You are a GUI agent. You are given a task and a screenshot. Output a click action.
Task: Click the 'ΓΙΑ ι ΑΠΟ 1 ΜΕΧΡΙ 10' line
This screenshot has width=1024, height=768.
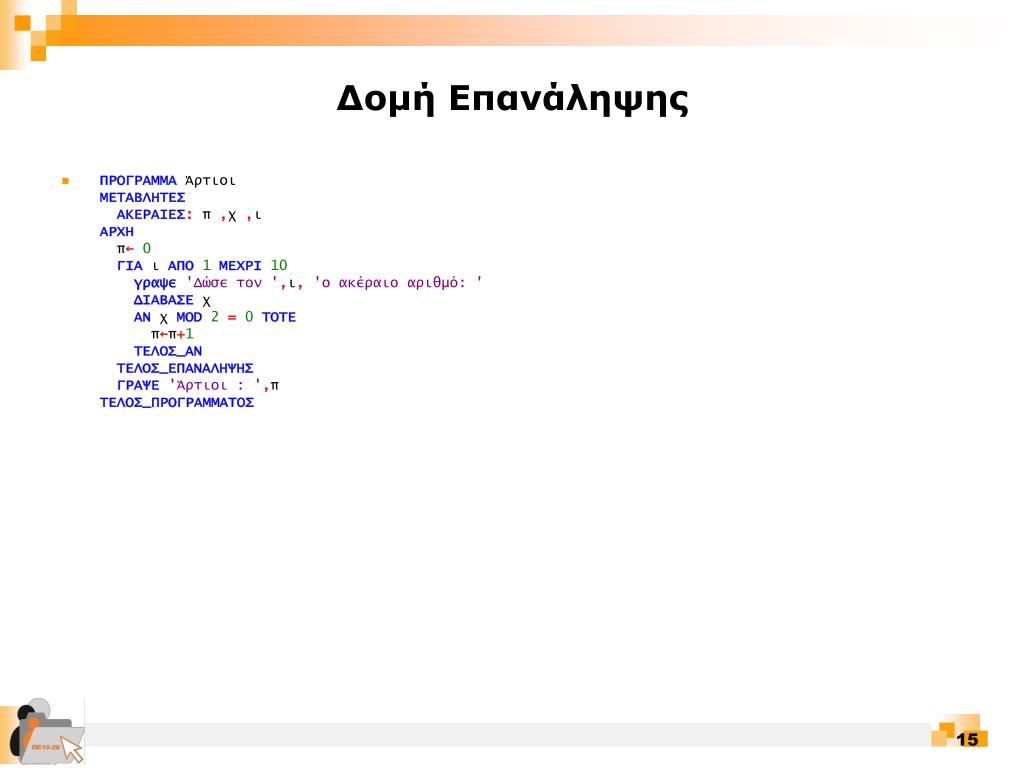click(202, 266)
